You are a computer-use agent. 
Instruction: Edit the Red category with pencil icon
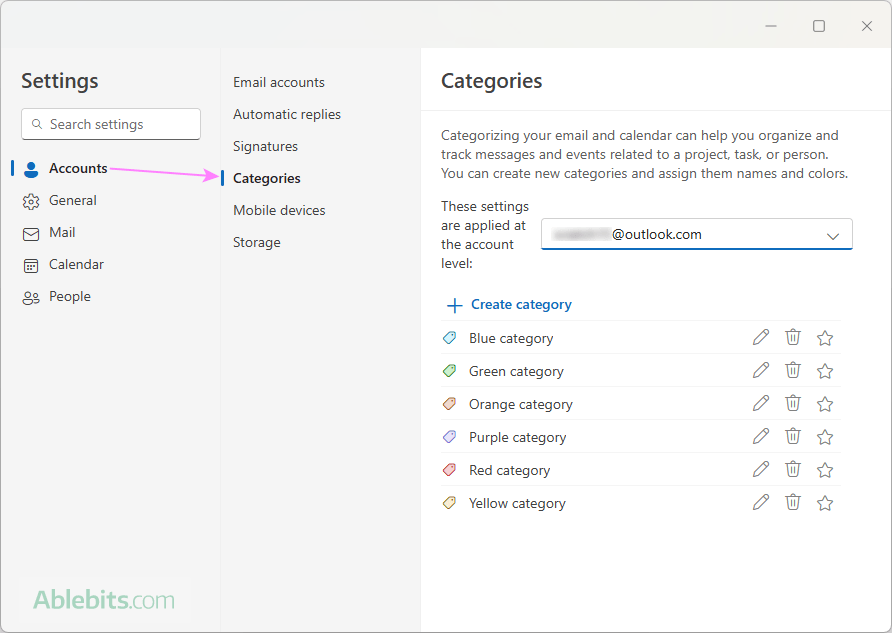click(761, 469)
